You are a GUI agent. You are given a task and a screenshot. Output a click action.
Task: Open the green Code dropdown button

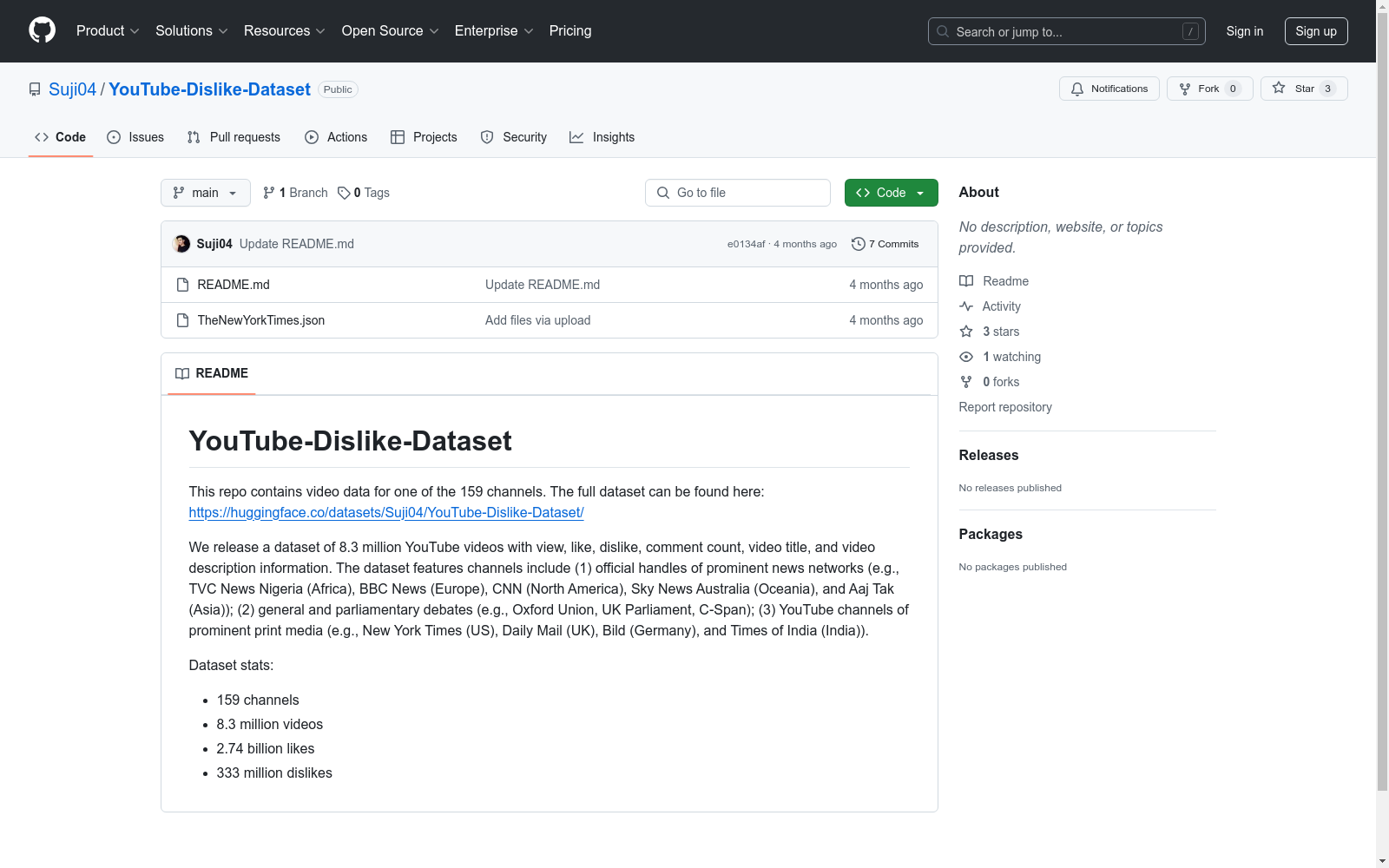pos(892,193)
